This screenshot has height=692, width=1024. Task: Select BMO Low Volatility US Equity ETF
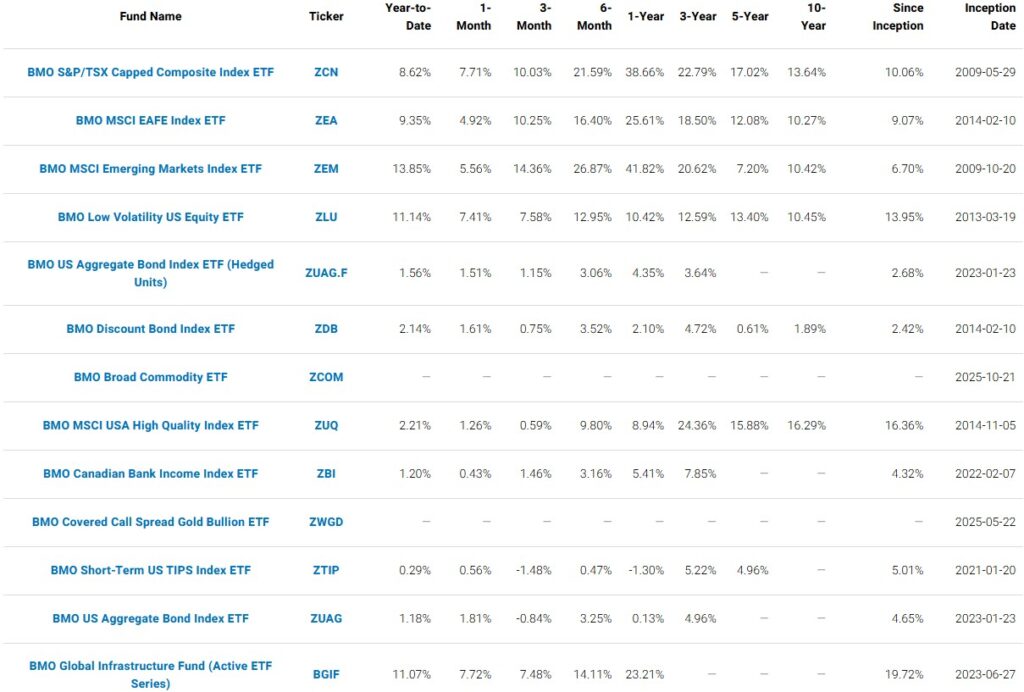pyautogui.click(x=150, y=217)
